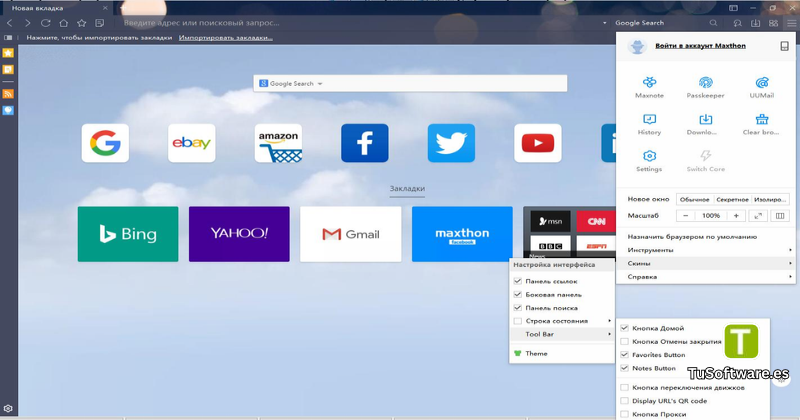Screen dimensions: 800x420
Task: Open downloads from the top toolbar icon
Action: coord(755,23)
